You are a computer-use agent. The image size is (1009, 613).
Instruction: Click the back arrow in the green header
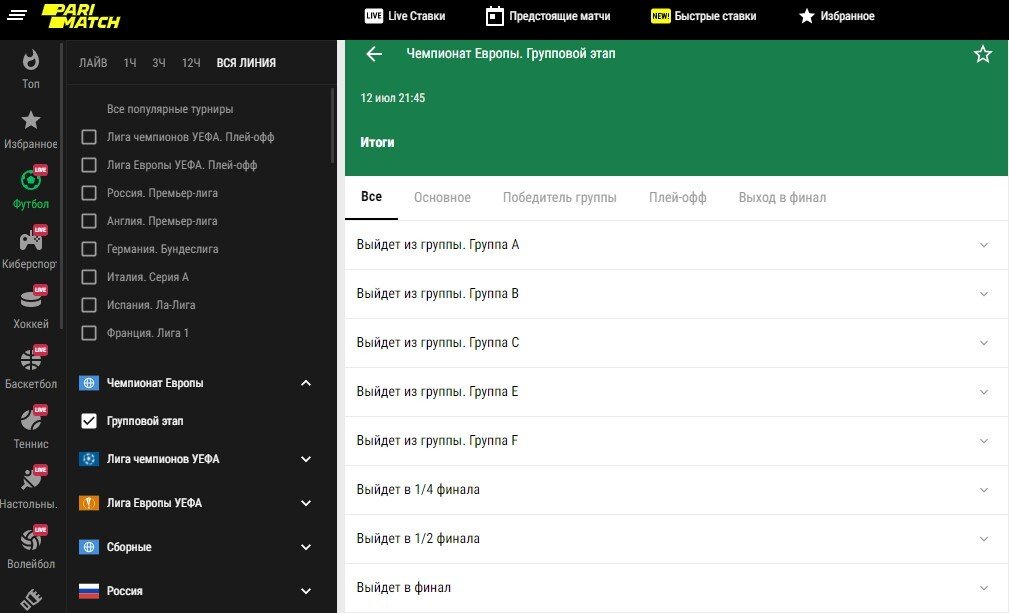(374, 54)
